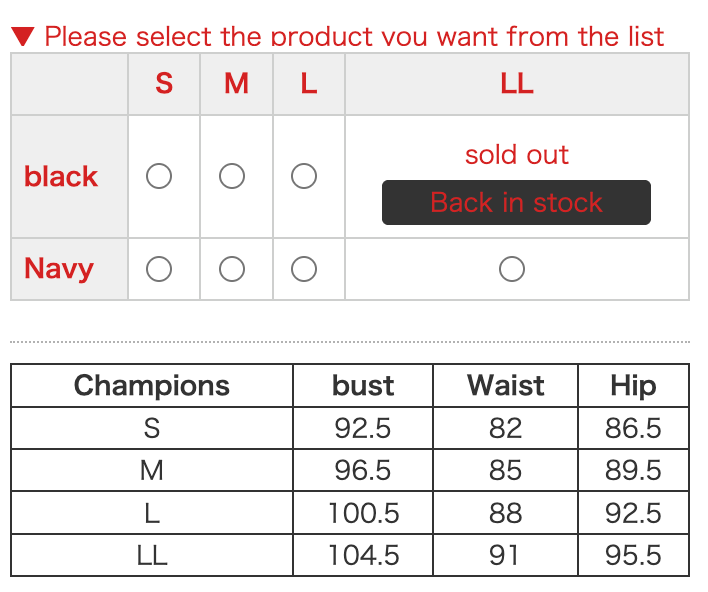Click the LL size column header

tap(517, 84)
